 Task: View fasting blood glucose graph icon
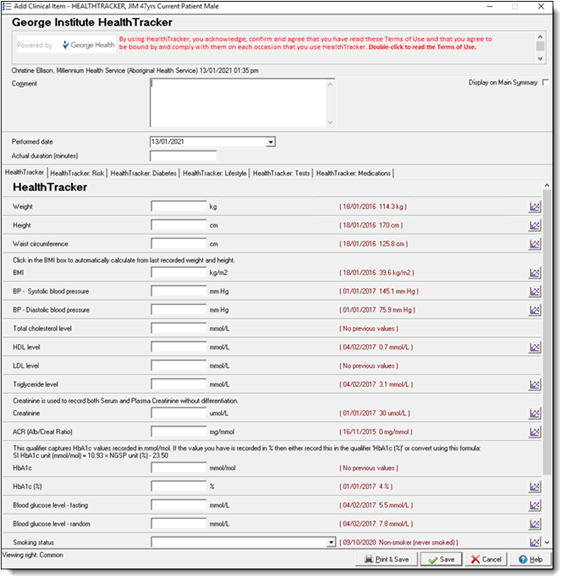pyautogui.click(x=534, y=505)
